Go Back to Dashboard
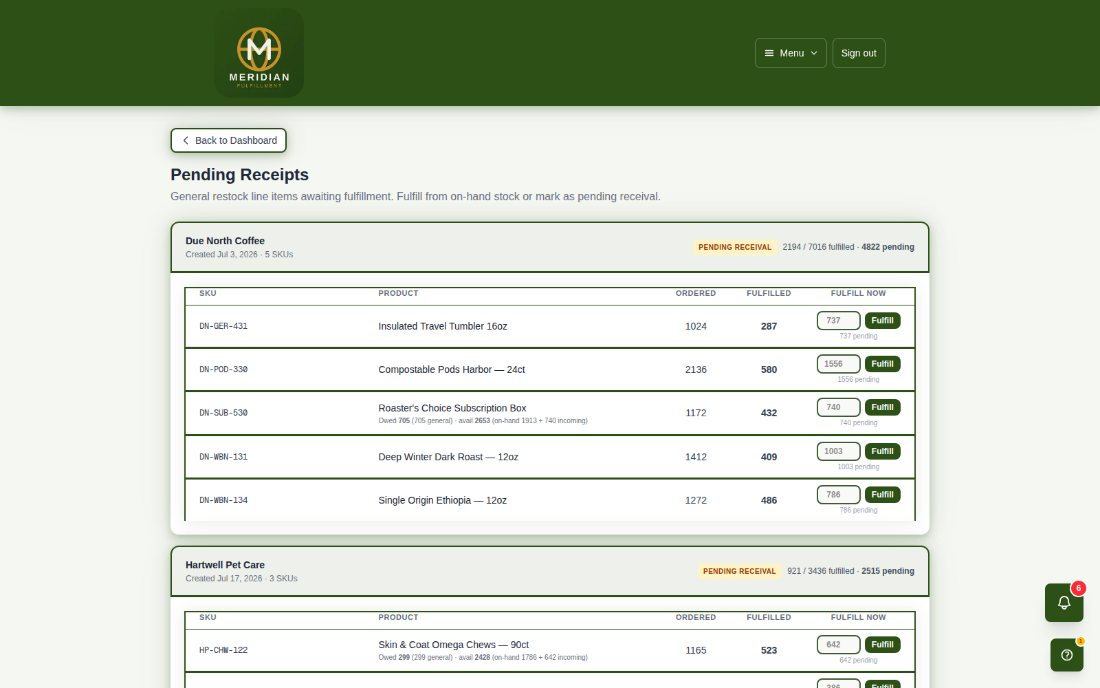Viewport: 1100px width, 688px height. coord(229,140)
